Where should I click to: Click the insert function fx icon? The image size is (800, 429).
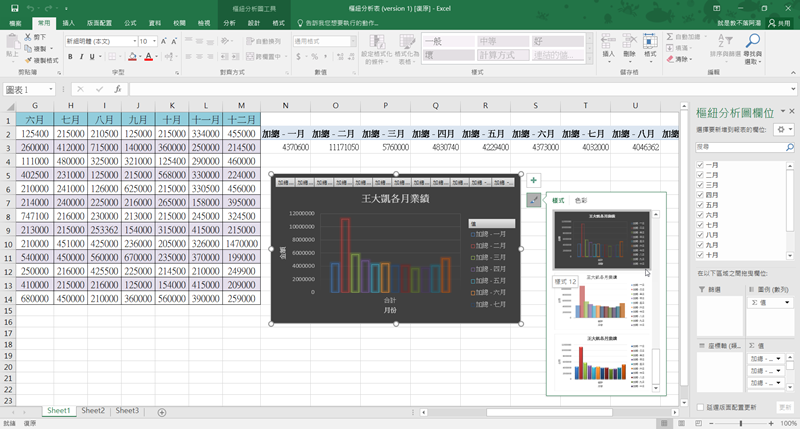pos(118,89)
